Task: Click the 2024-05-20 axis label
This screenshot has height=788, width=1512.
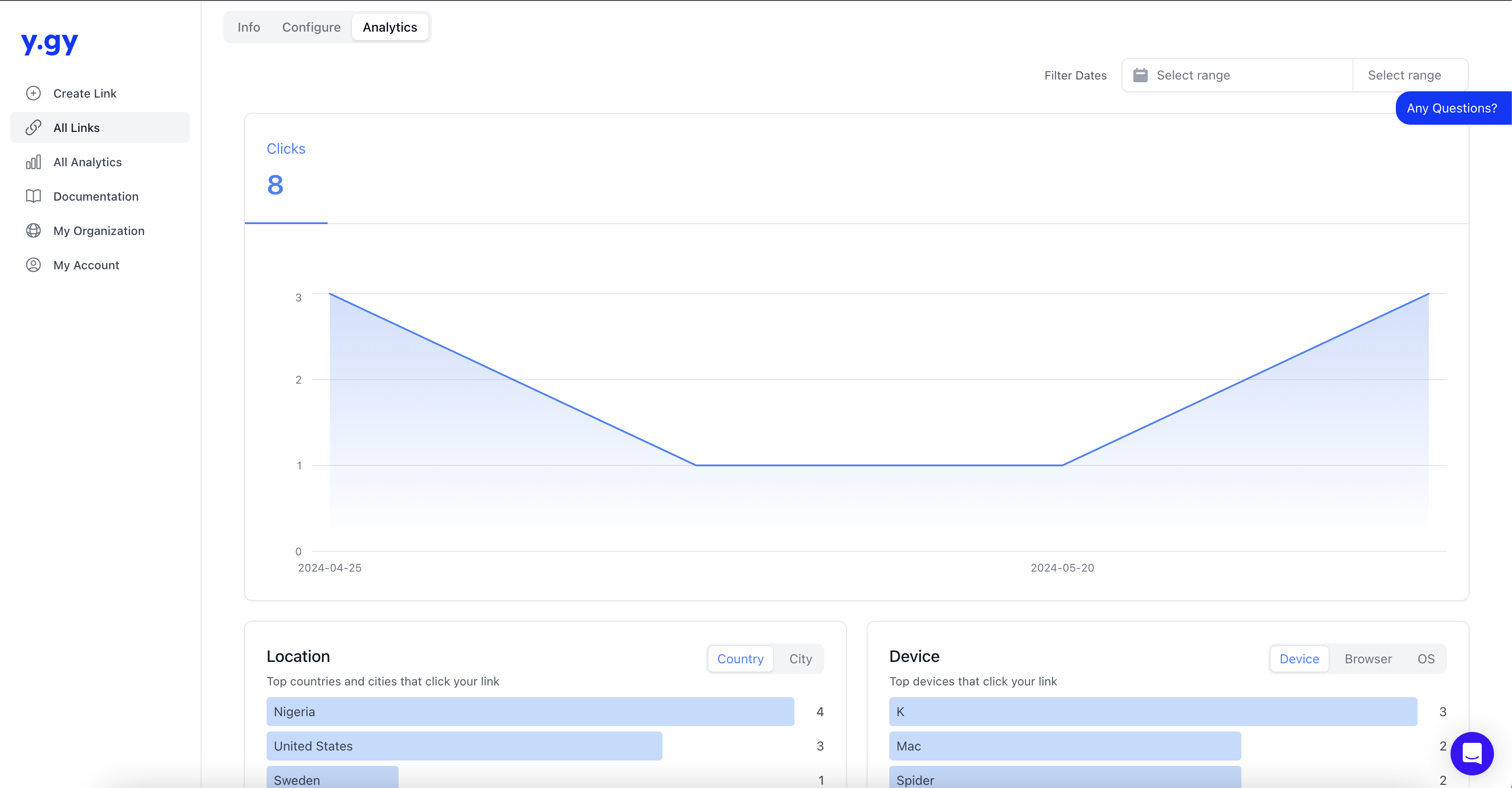Action: pyautogui.click(x=1062, y=568)
